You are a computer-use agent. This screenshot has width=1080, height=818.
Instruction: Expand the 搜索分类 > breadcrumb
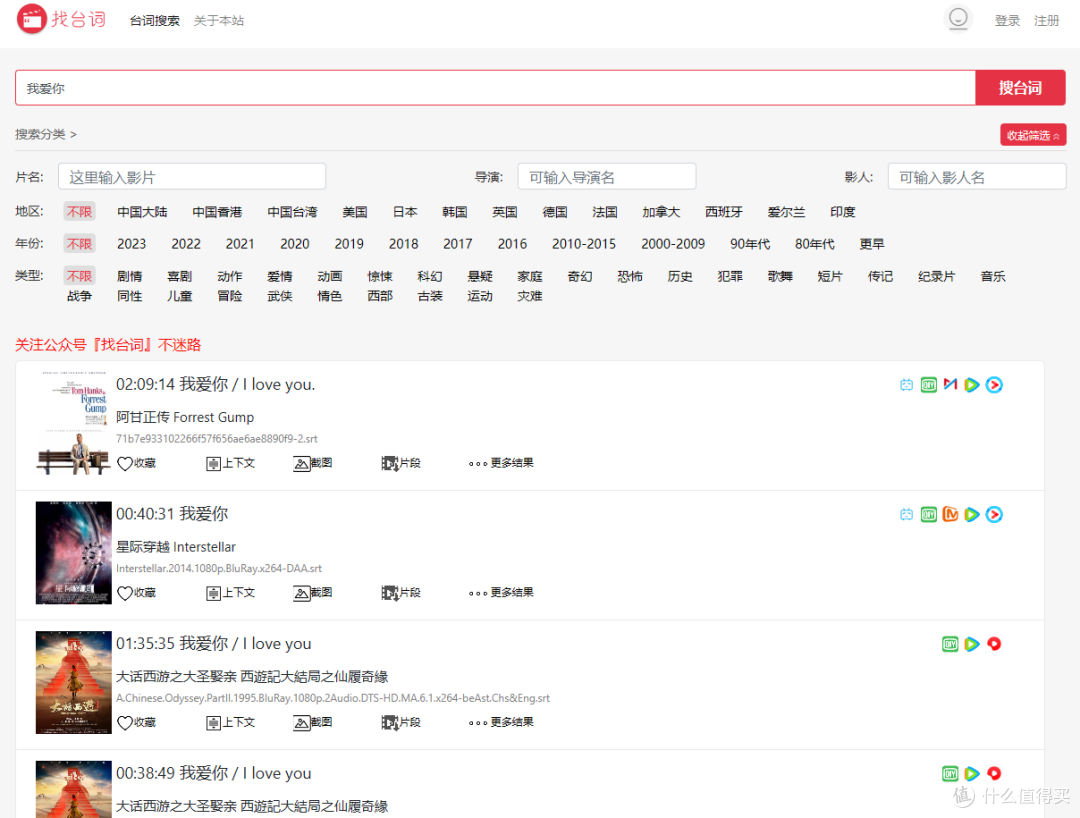[x=46, y=134]
